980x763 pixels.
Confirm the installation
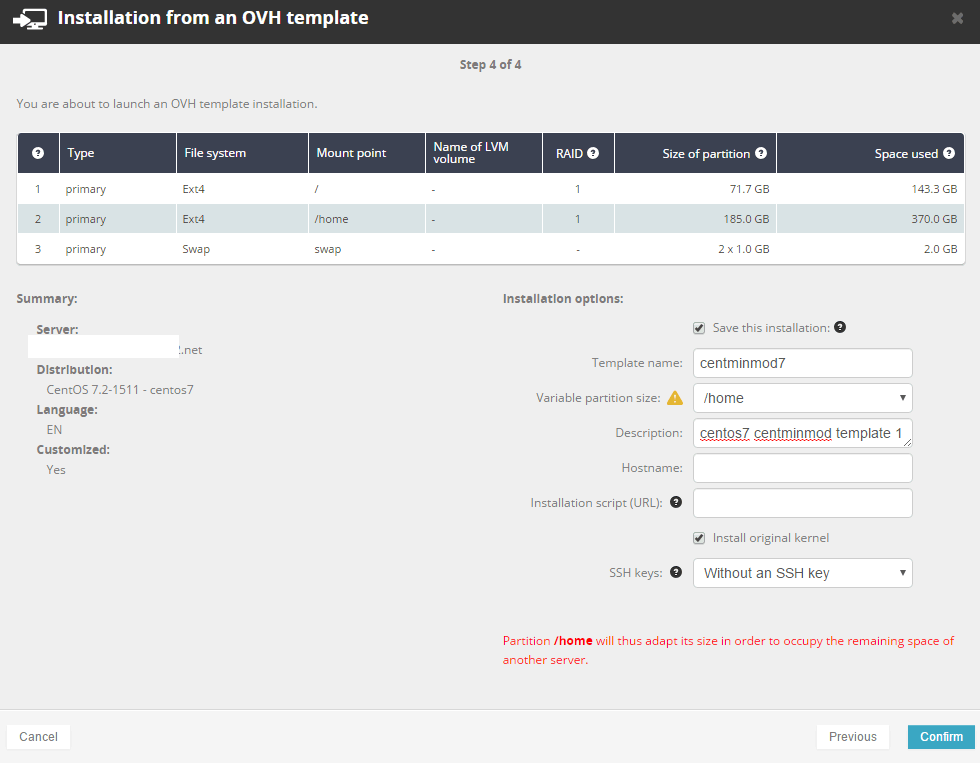tap(941, 737)
